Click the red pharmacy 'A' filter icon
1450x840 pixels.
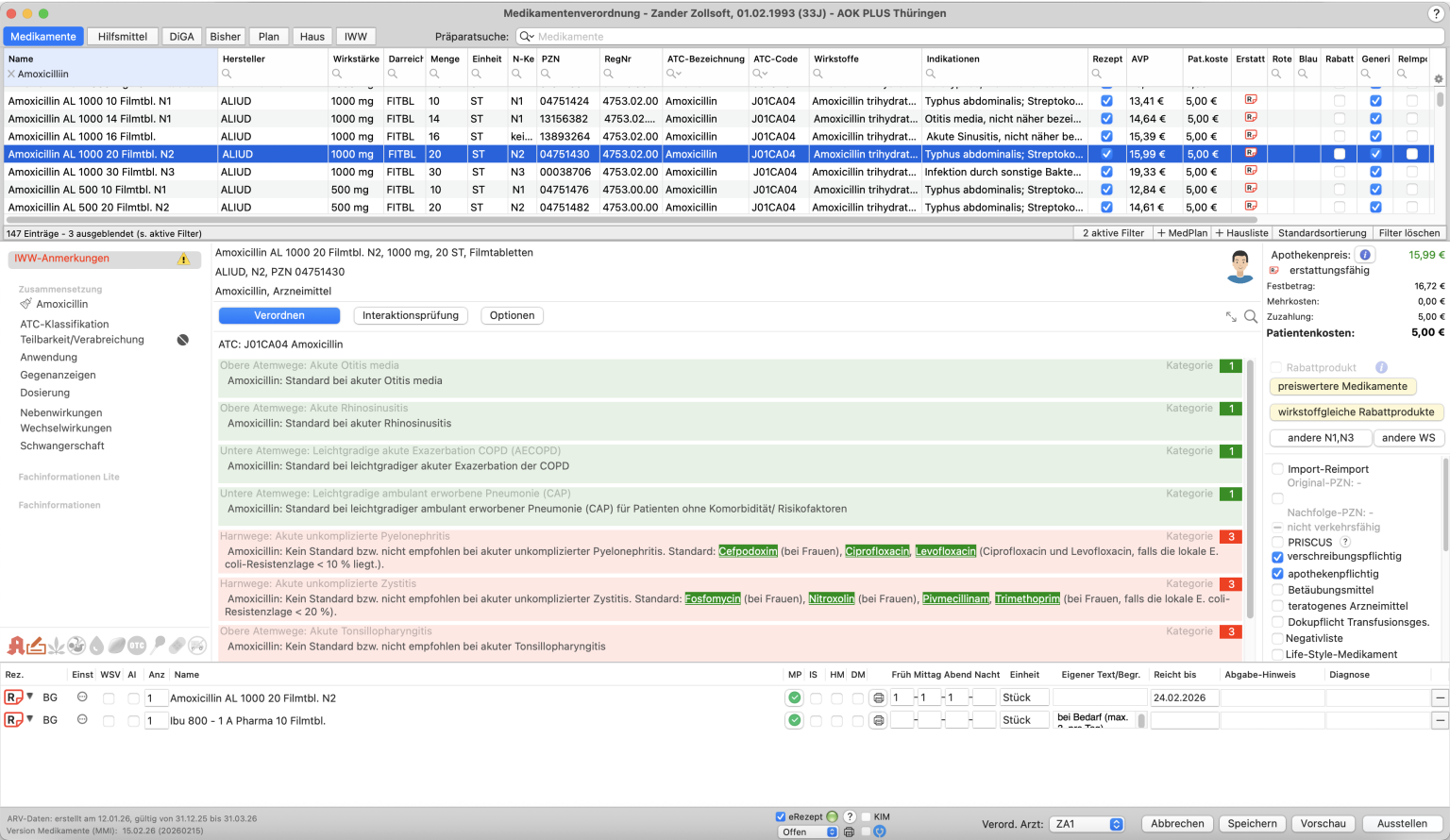(16, 646)
